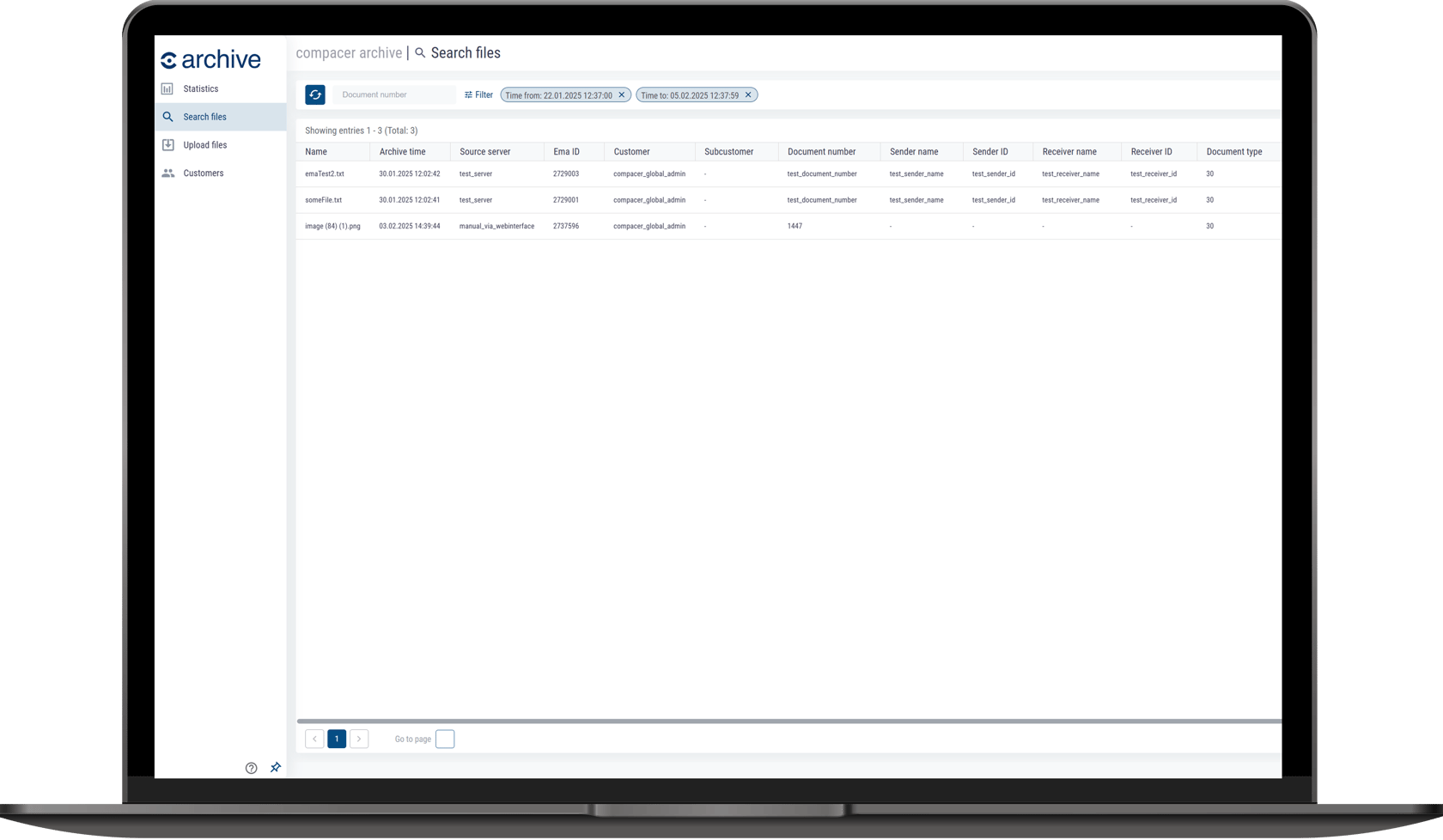Click the archive logo
This screenshot has height=840, width=1443.
(210, 59)
